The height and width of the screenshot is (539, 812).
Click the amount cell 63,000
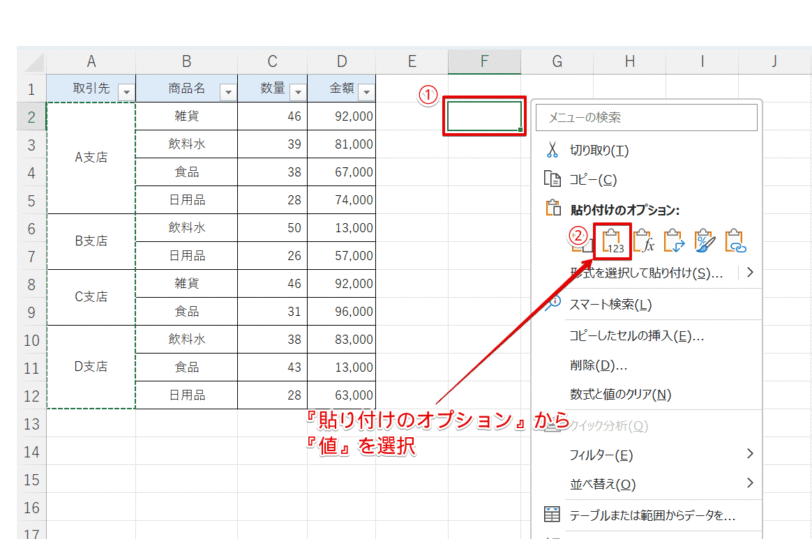(x=342, y=396)
